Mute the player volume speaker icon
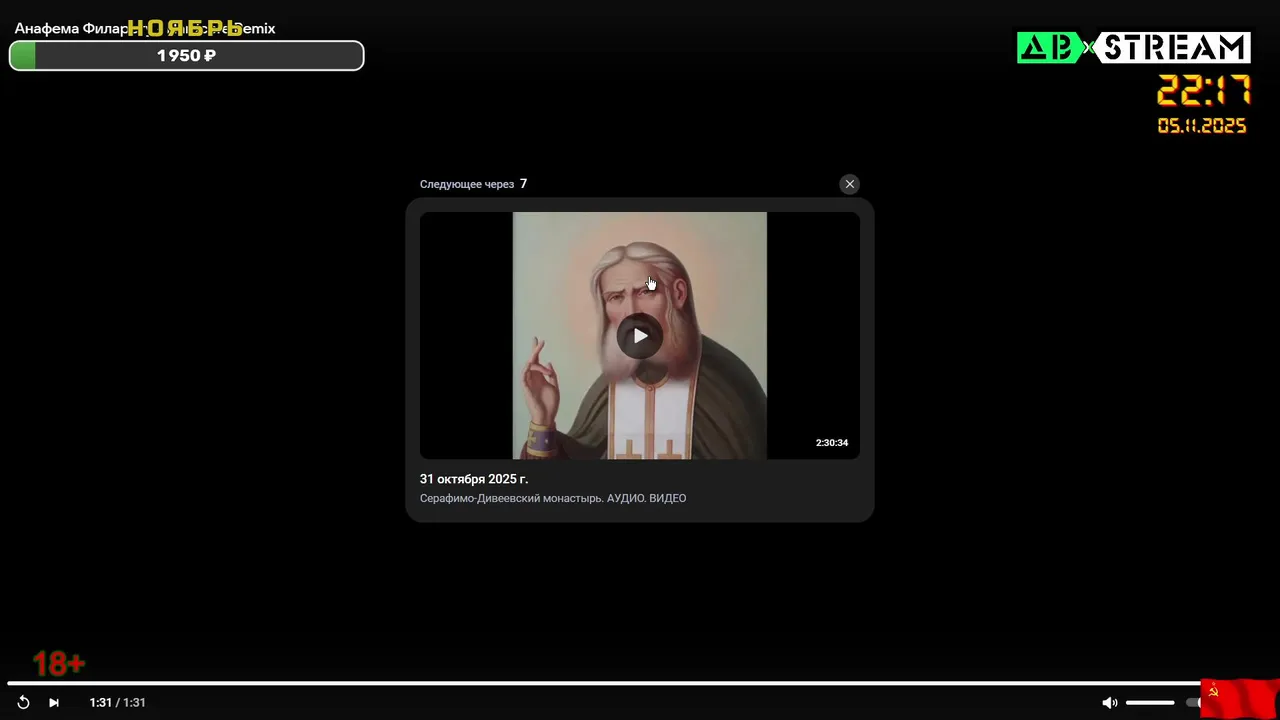1280x720 pixels. (x=1109, y=703)
